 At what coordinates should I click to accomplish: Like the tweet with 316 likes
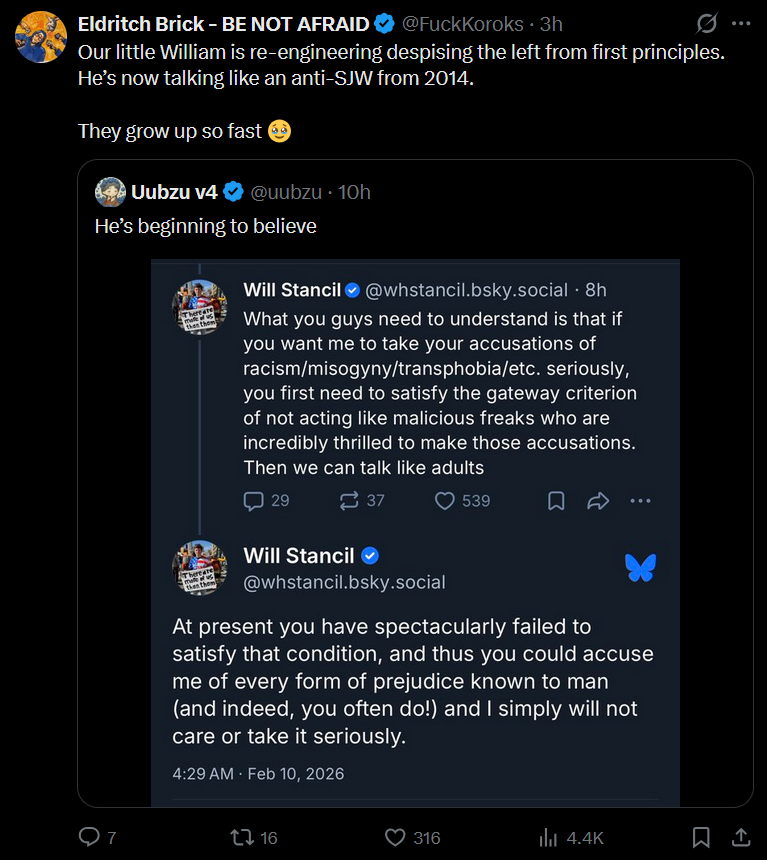tap(396, 837)
